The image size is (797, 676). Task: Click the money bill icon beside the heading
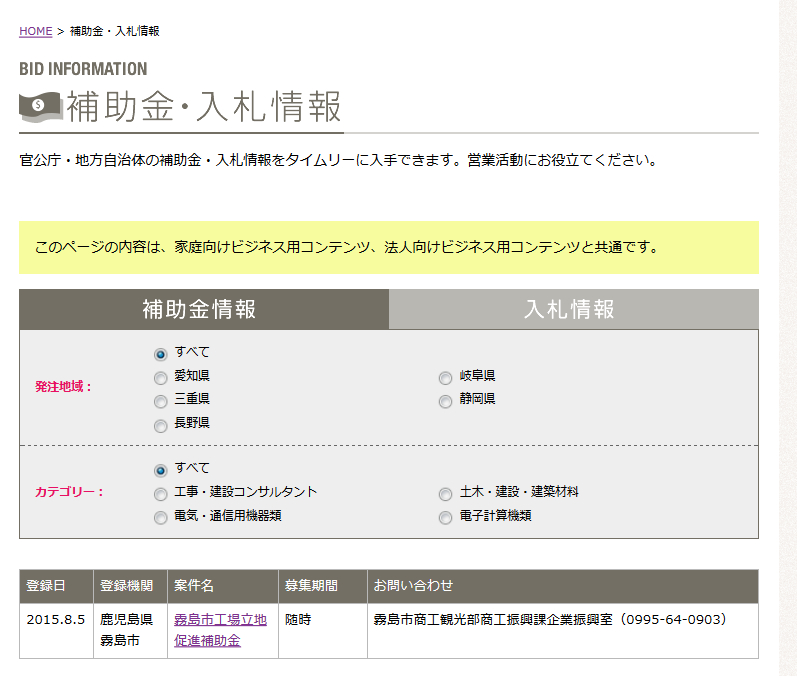40,106
